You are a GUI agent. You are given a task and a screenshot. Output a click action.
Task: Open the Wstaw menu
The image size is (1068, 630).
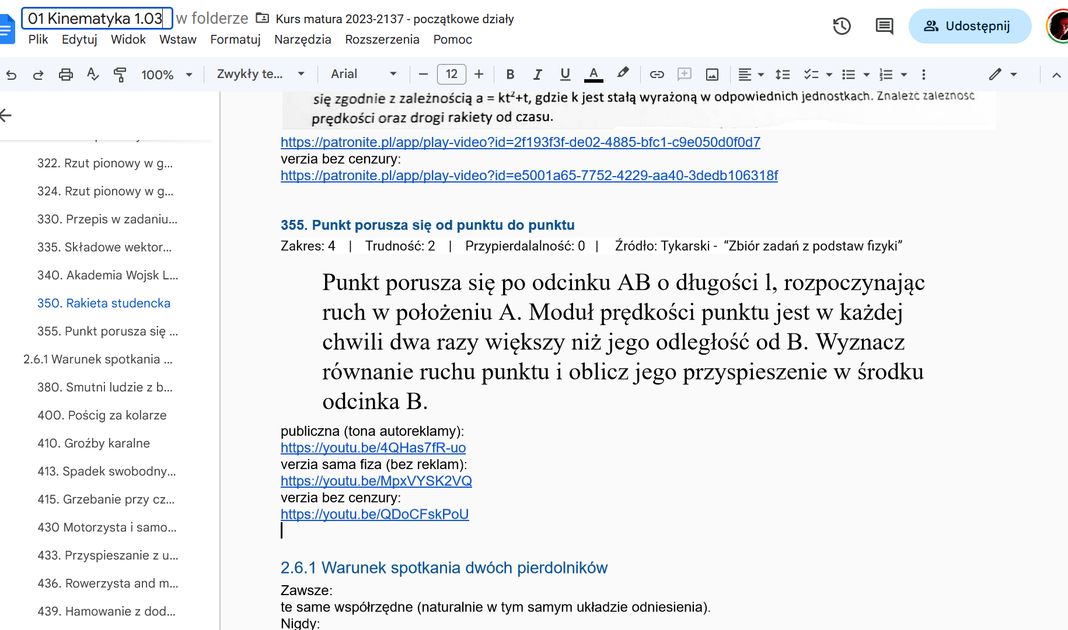click(178, 39)
